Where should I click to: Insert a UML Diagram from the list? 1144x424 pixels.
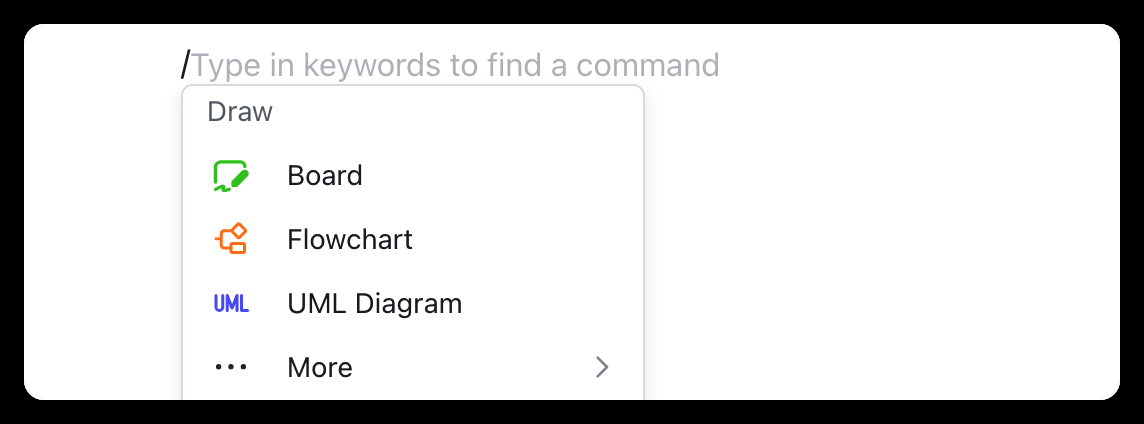(413, 304)
